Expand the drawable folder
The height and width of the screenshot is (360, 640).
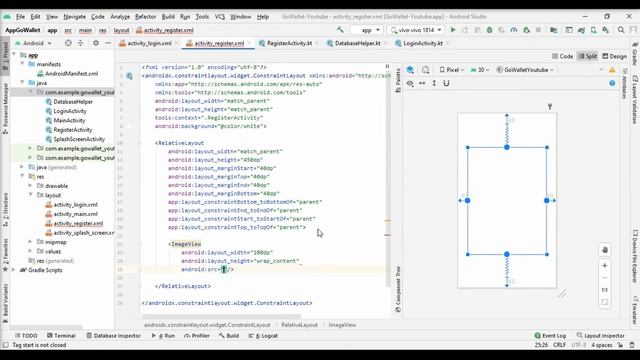(30, 186)
